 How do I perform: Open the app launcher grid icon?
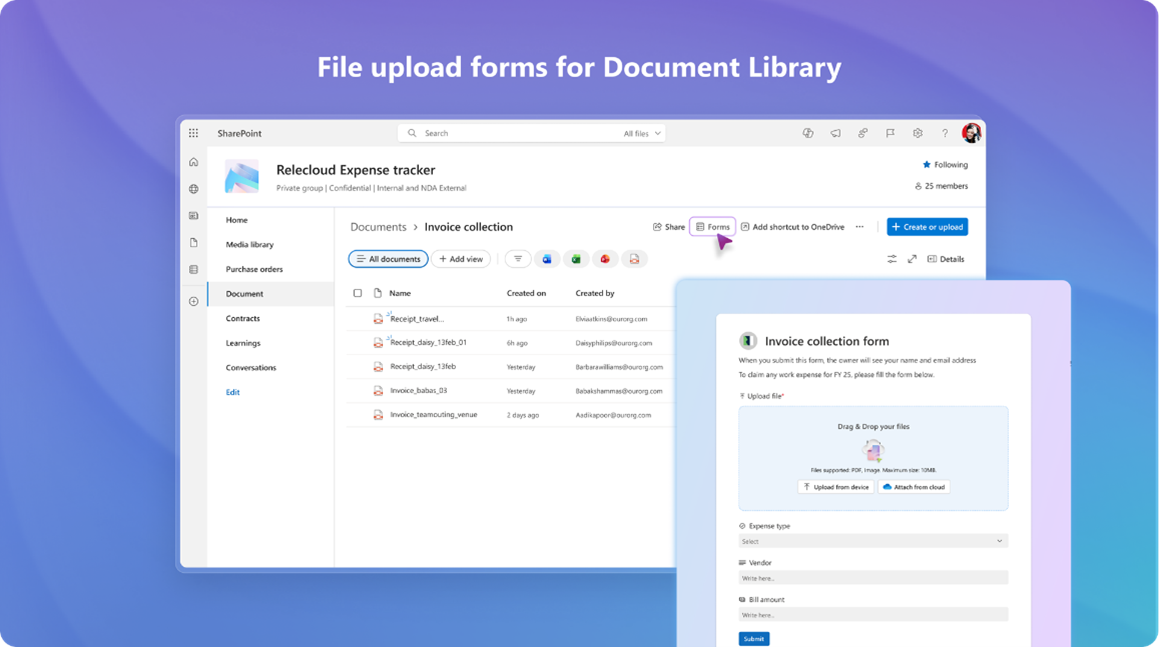tap(194, 133)
